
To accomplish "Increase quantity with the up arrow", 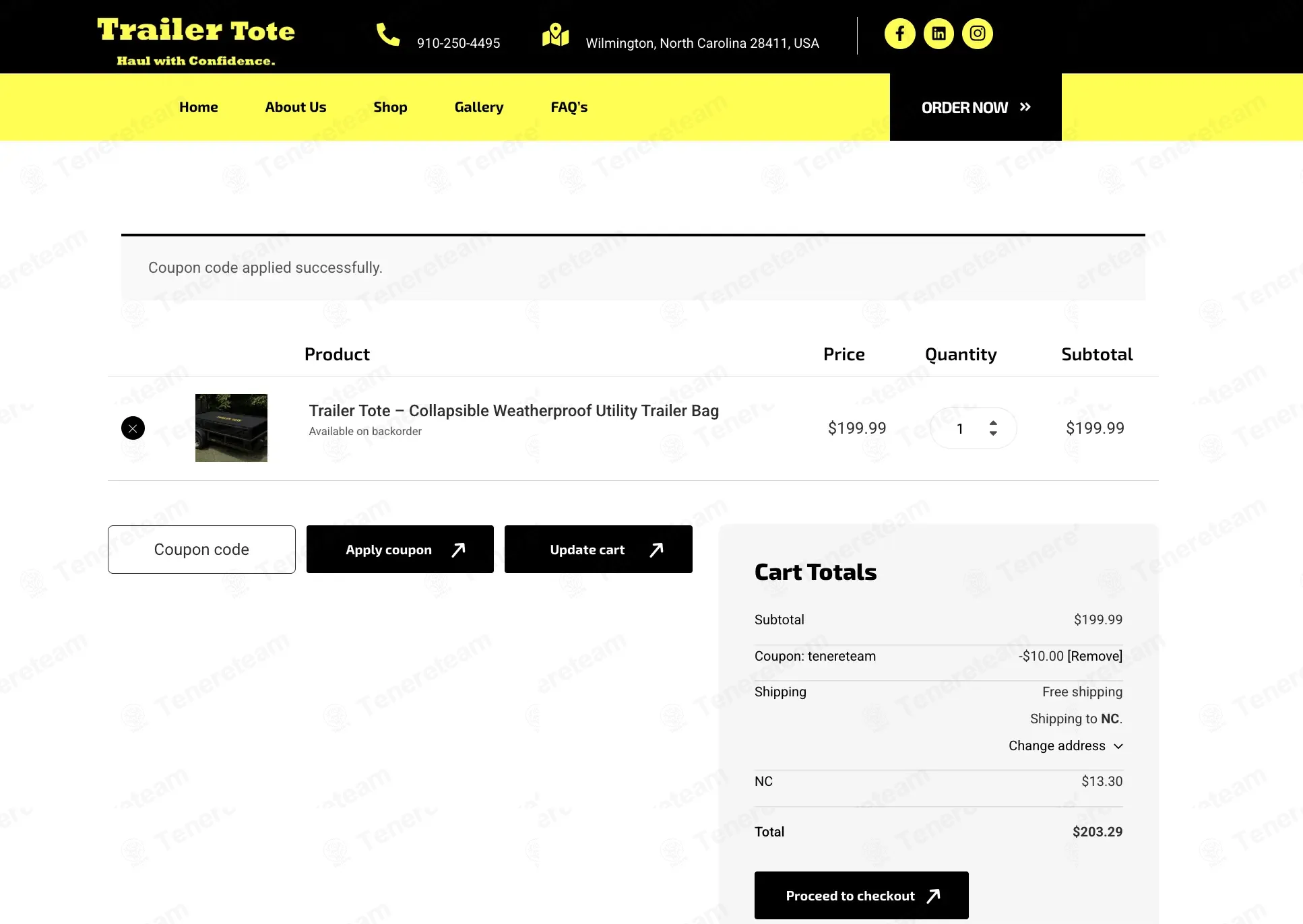I will pyautogui.click(x=993, y=423).
